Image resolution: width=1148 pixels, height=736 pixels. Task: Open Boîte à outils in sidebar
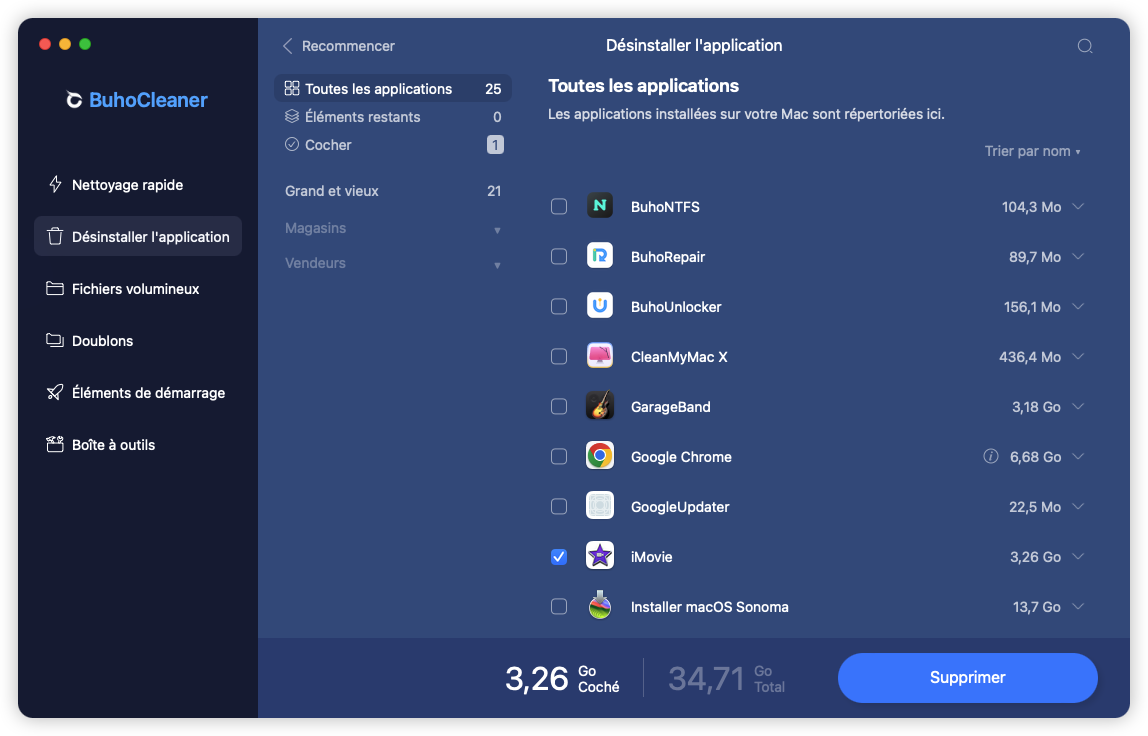138,445
